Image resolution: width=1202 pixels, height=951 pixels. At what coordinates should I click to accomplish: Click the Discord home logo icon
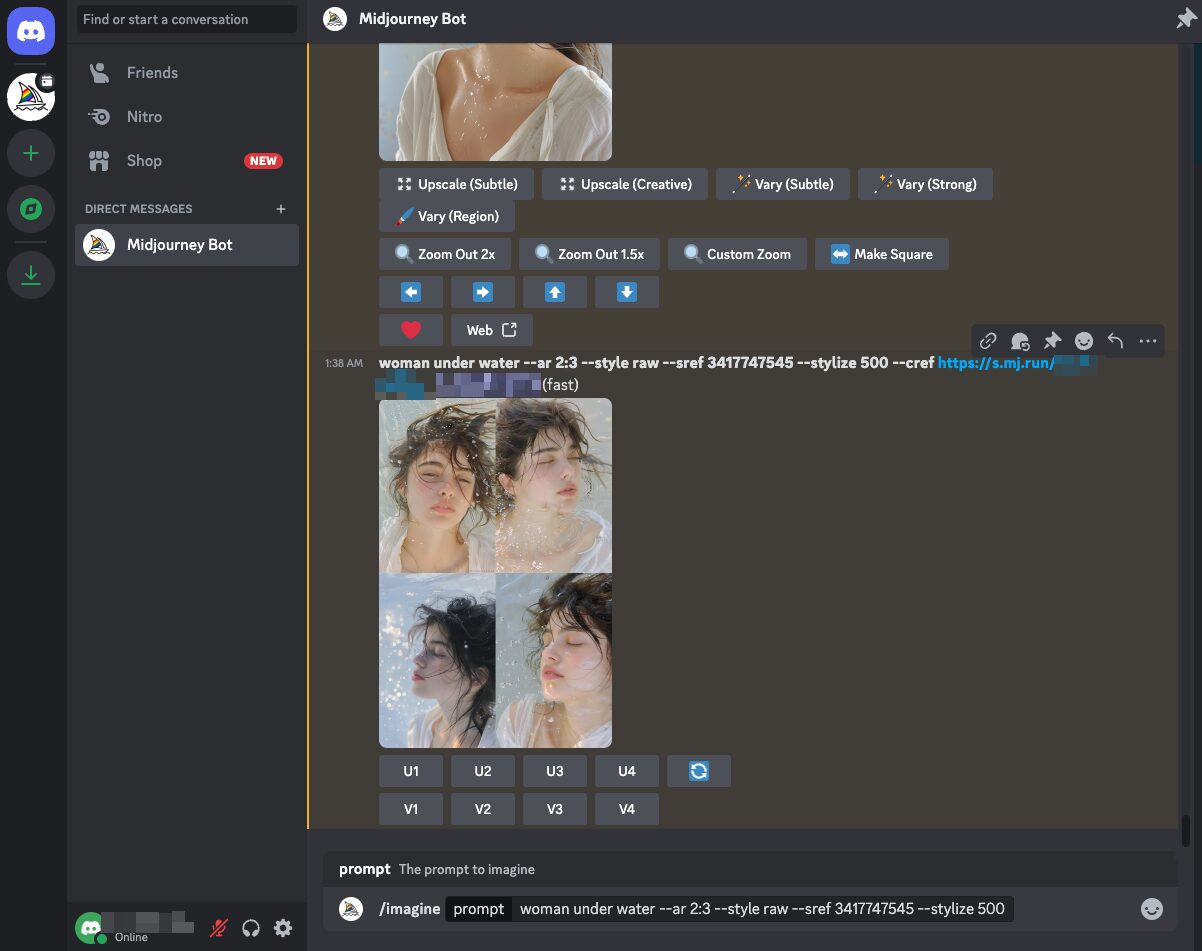31,31
